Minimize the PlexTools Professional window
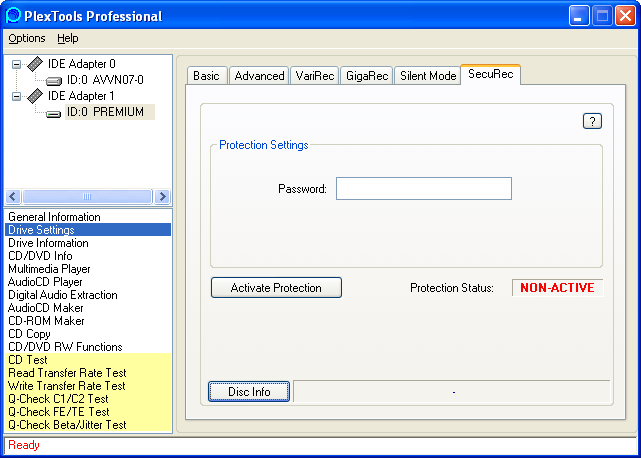Viewport: 641px width, 458px height. pos(579,16)
